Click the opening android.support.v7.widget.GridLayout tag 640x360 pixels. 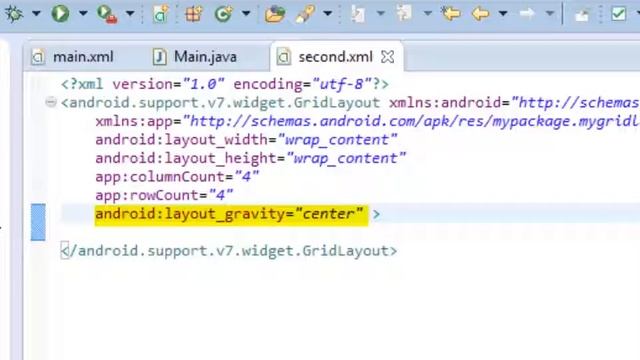tap(220, 102)
